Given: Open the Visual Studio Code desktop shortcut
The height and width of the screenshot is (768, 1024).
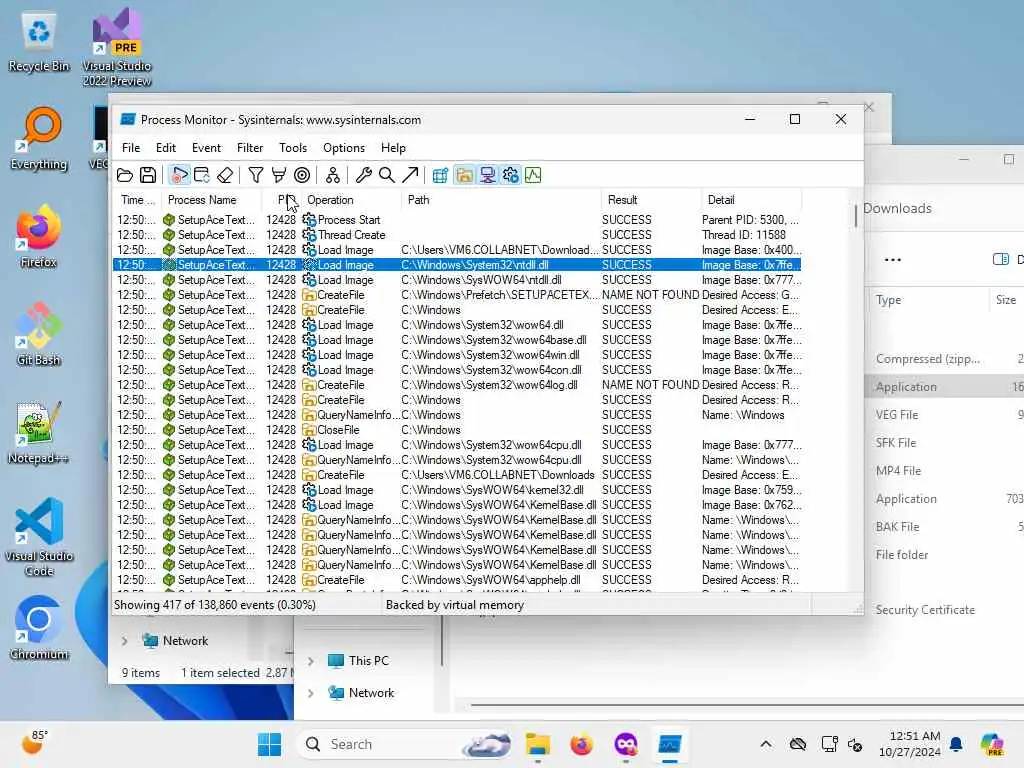Looking at the screenshot, I should pos(39,537).
